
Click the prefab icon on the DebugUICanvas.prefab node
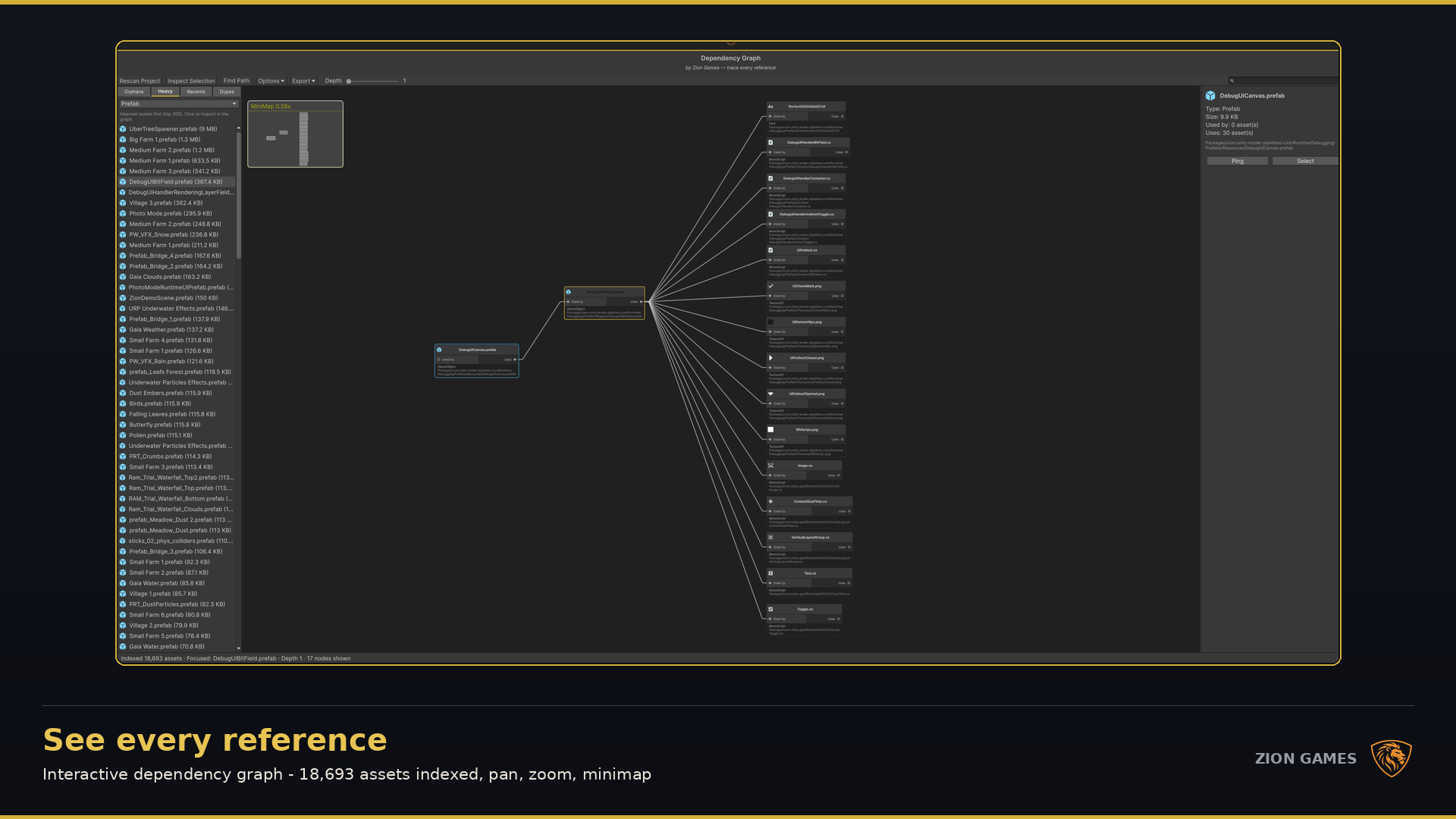point(439,350)
